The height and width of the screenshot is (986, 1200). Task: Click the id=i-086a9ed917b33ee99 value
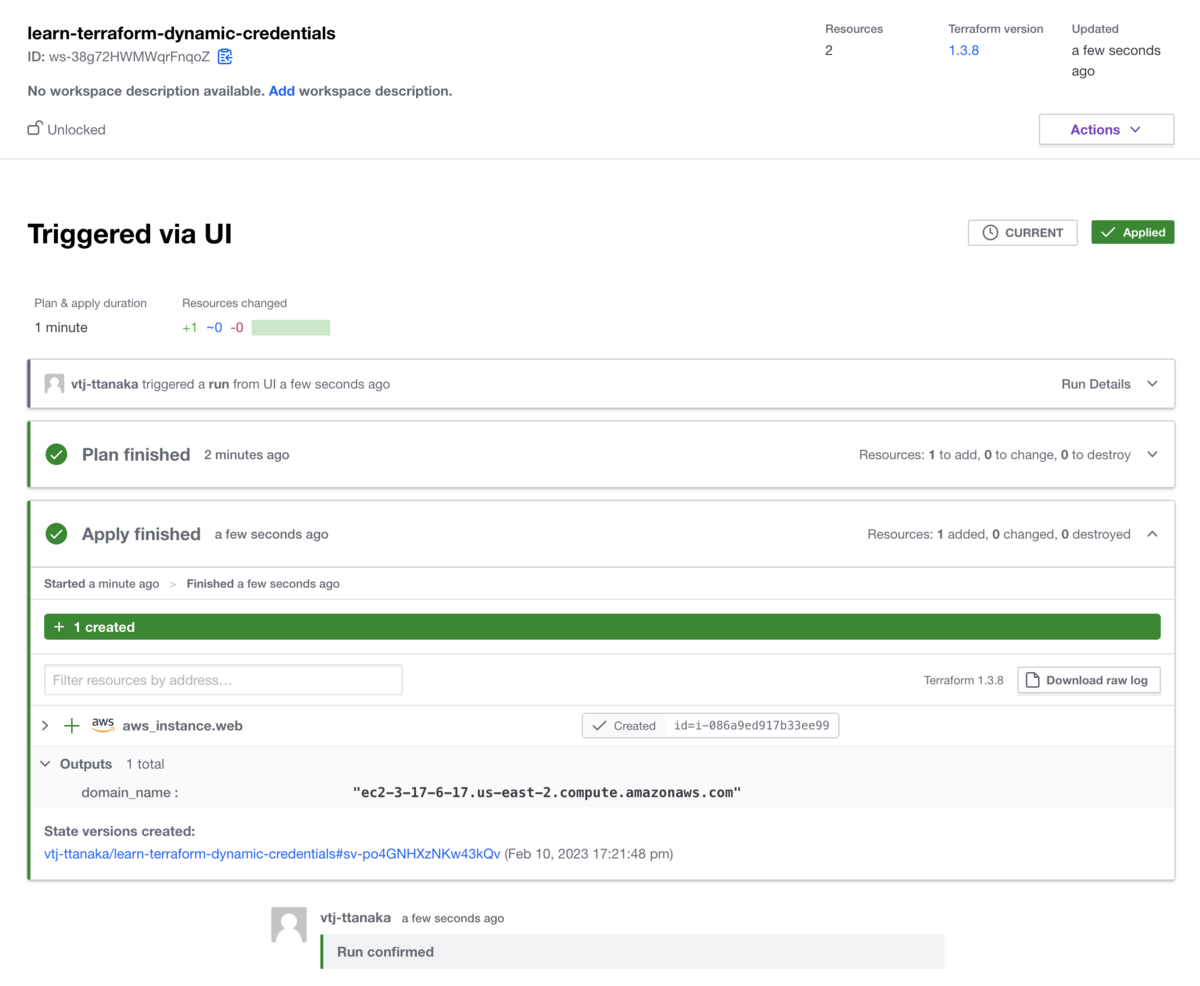point(752,726)
